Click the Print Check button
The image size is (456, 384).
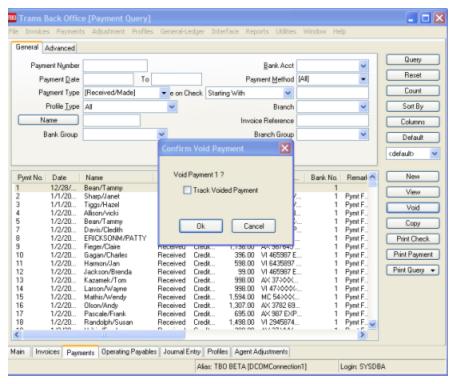coord(413,239)
